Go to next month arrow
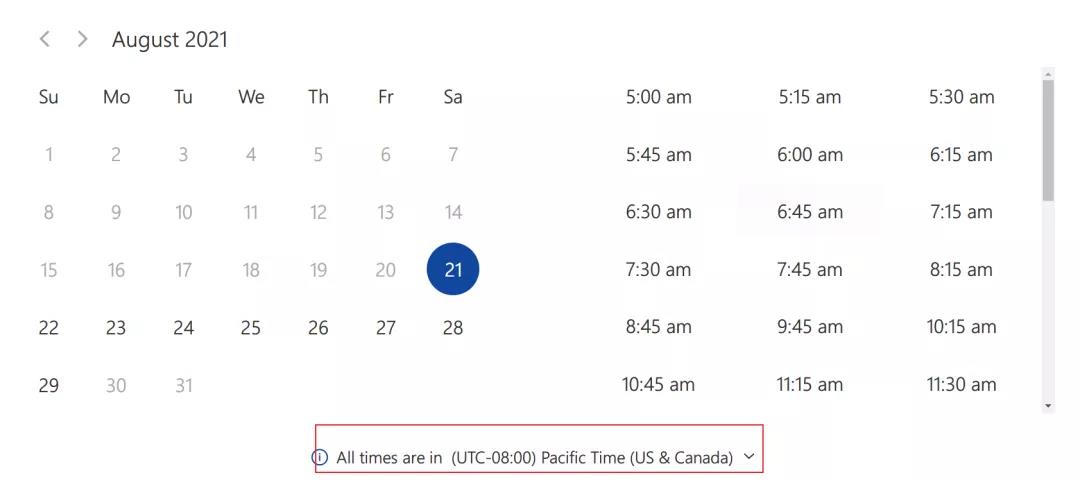Image resolution: width=1080 pixels, height=482 pixels. pos(83,39)
